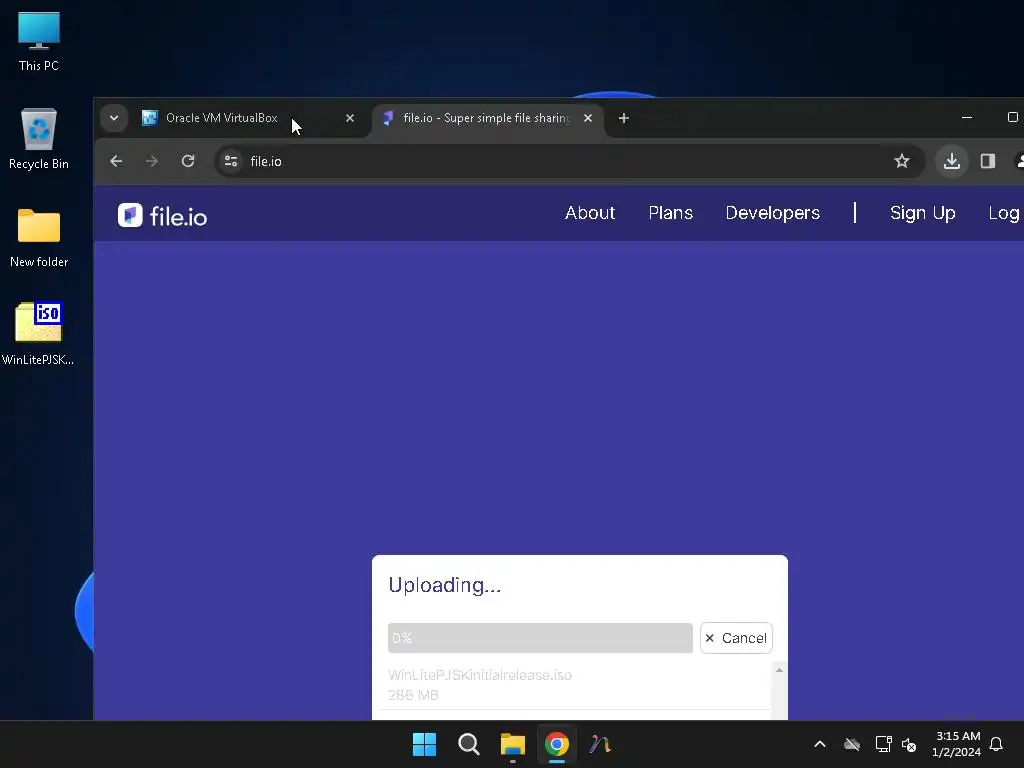
Task: Reload the file.io page
Action: [x=188, y=161]
